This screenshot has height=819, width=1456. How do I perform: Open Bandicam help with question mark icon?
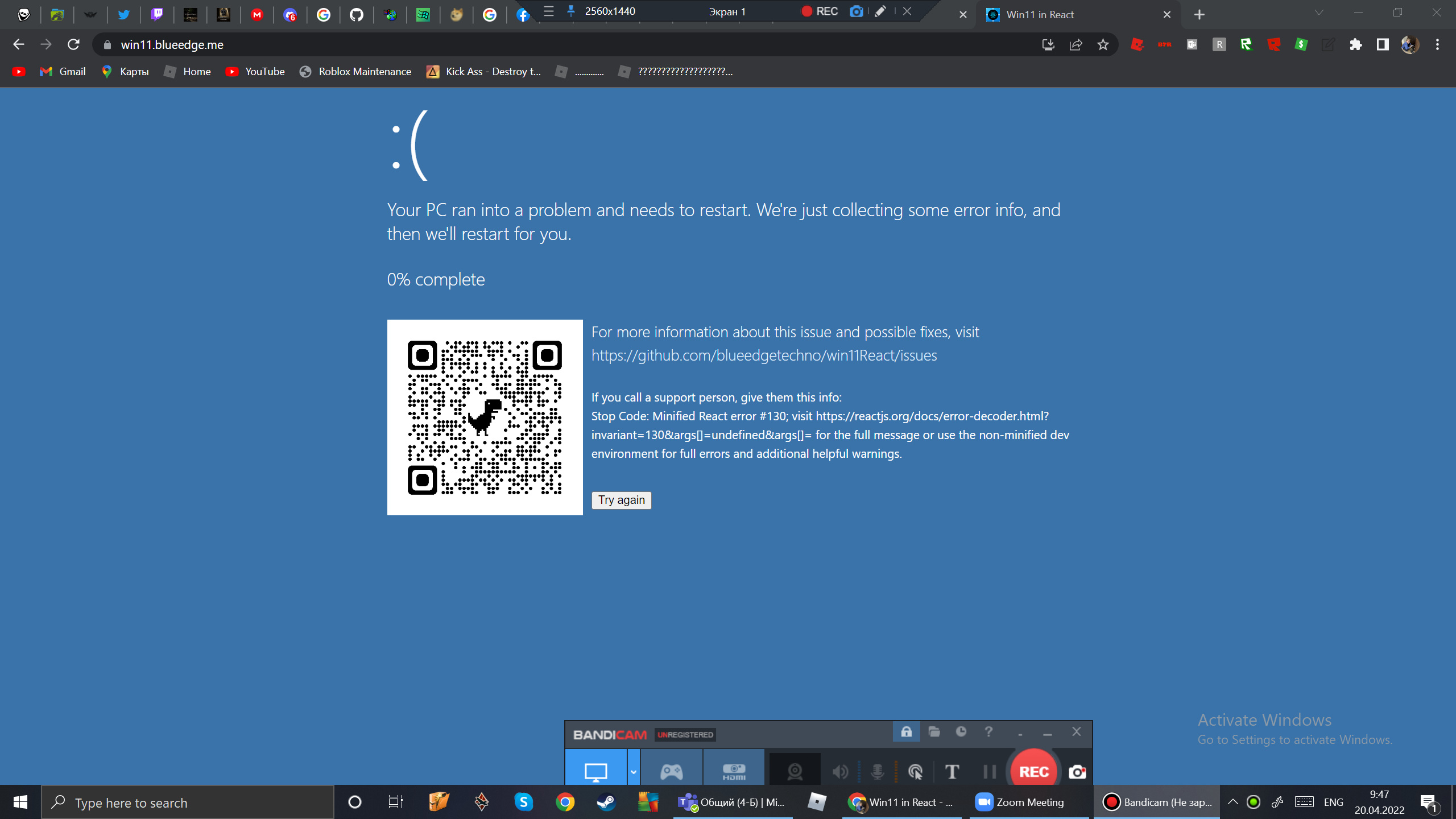988,732
